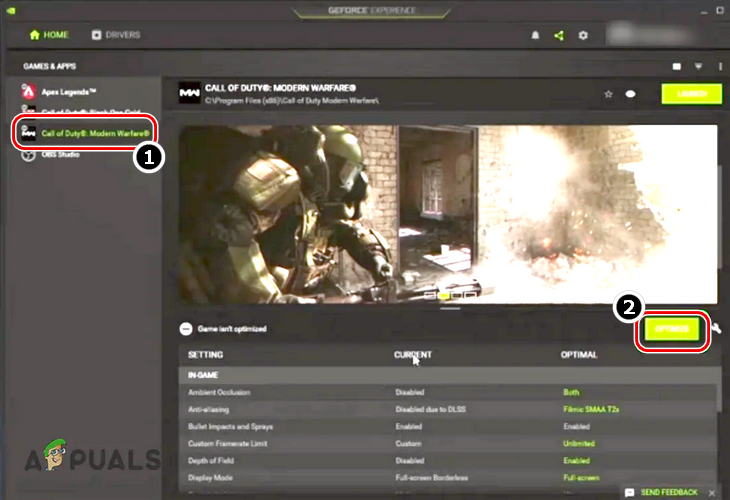This screenshot has height=500, width=730.
Task: Click 'Bullet Impacts and Sprays' setting
Action: (x=230, y=426)
